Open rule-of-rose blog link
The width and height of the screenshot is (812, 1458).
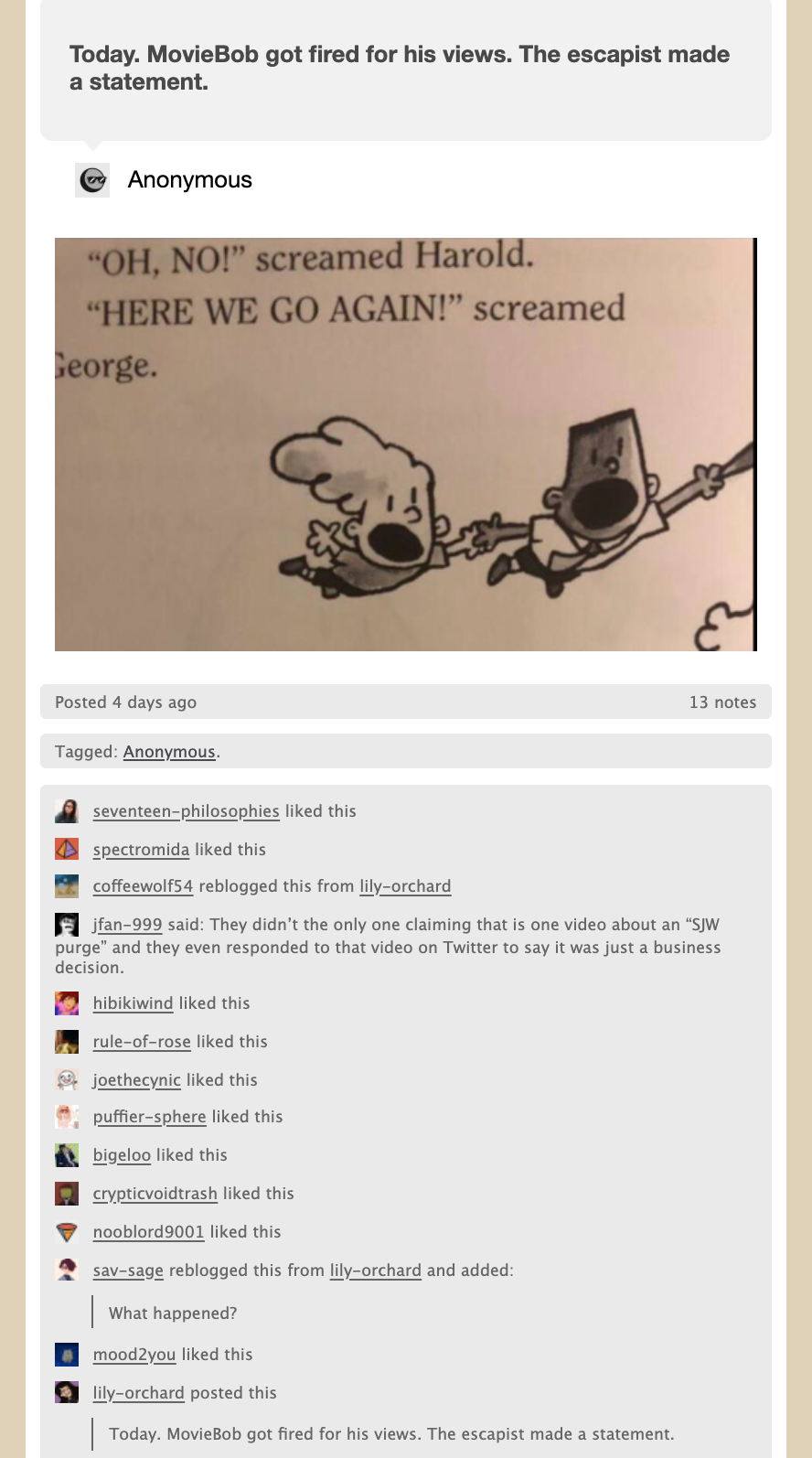point(142,1042)
